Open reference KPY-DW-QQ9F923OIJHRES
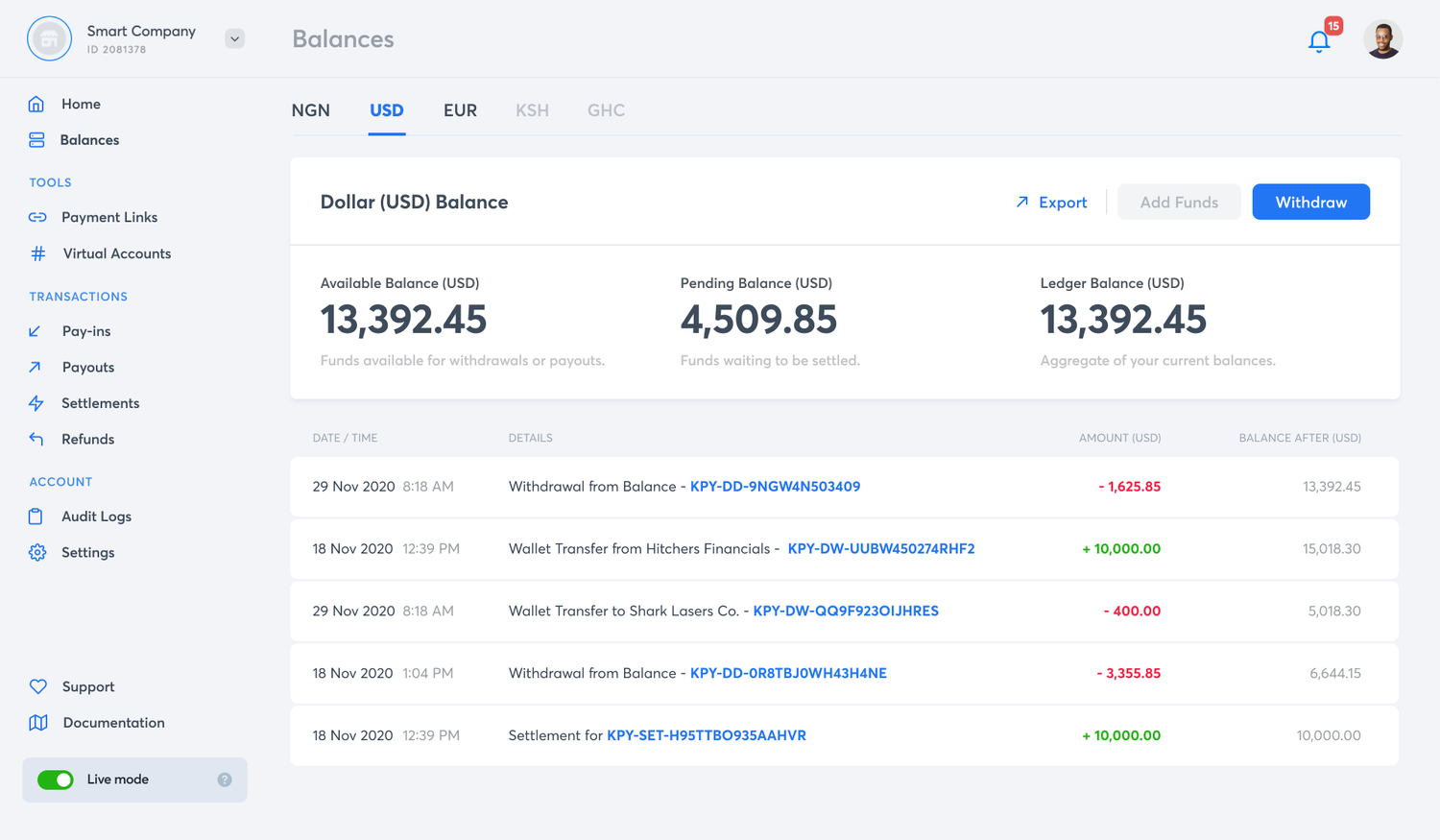The image size is (1440, 840). (x=846, y=611)
